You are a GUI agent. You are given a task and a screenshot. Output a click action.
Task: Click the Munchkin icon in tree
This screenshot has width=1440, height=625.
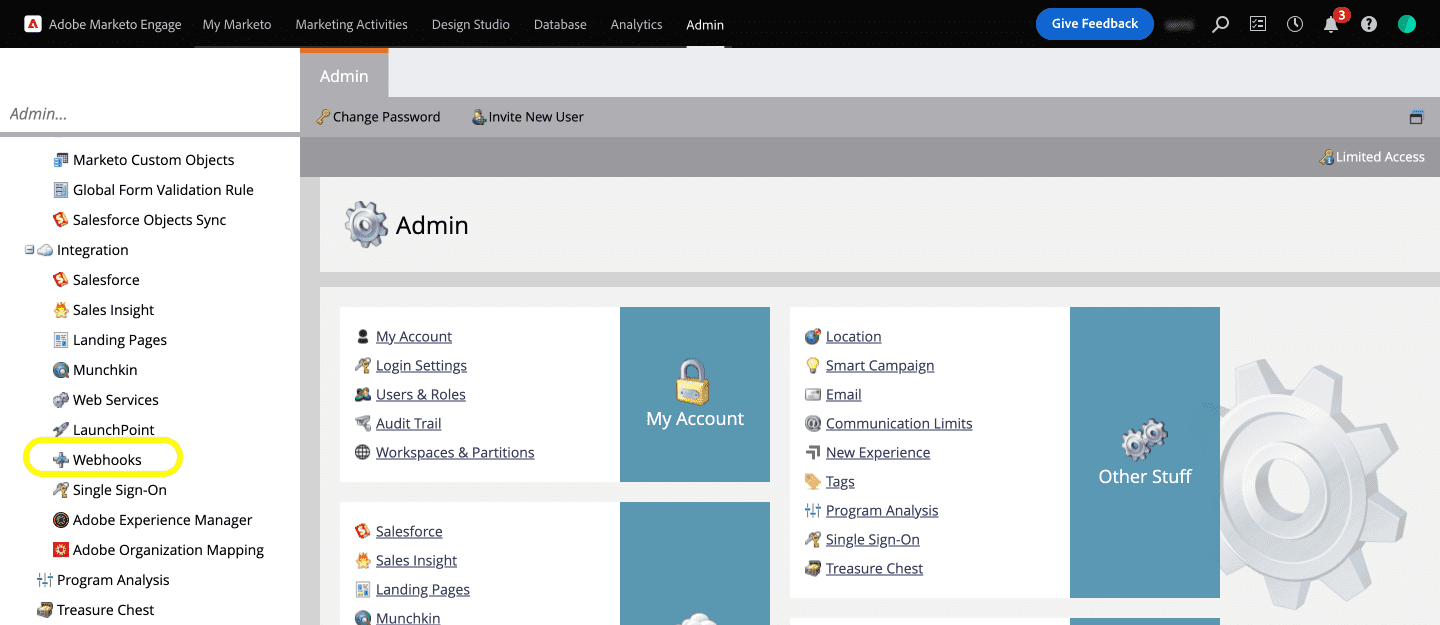61,370
